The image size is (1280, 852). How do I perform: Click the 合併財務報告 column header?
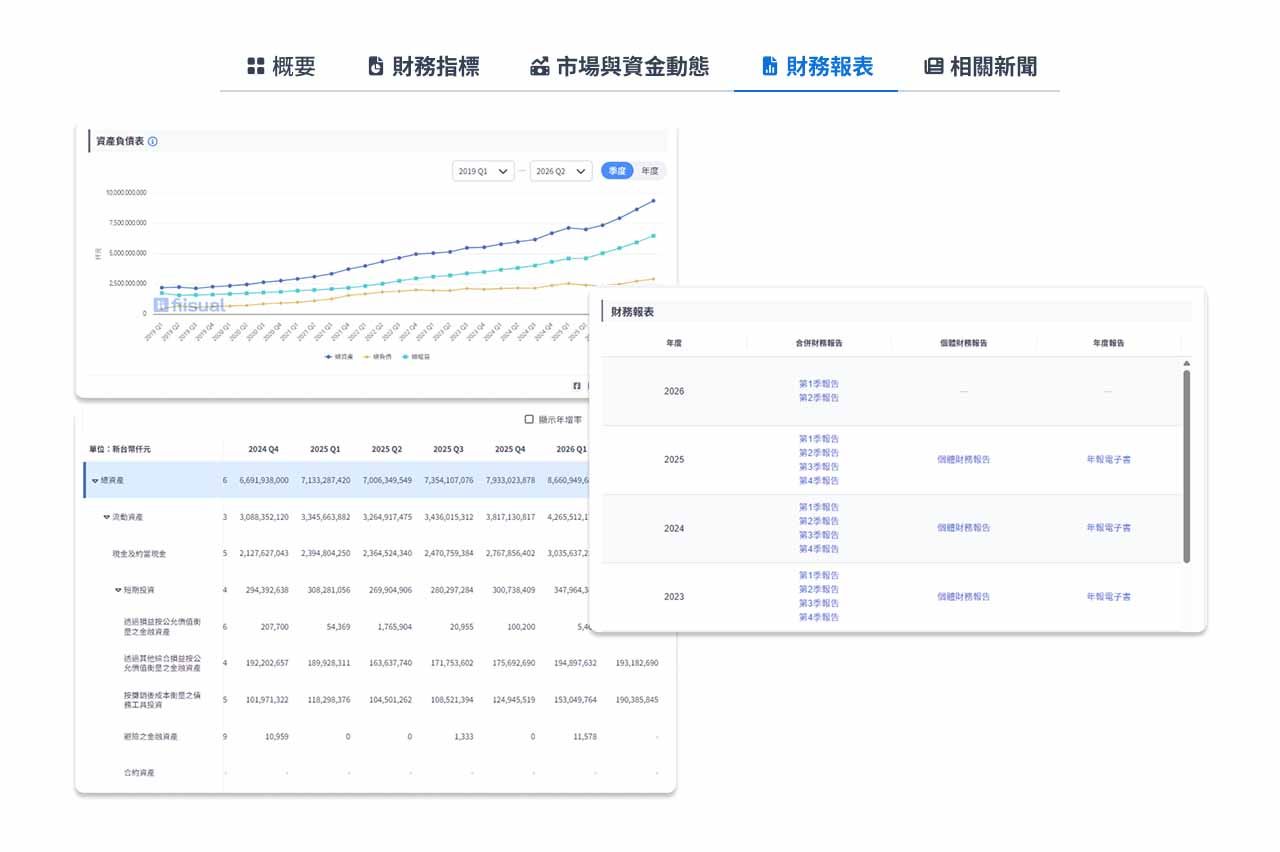click(x=819, y=343)
